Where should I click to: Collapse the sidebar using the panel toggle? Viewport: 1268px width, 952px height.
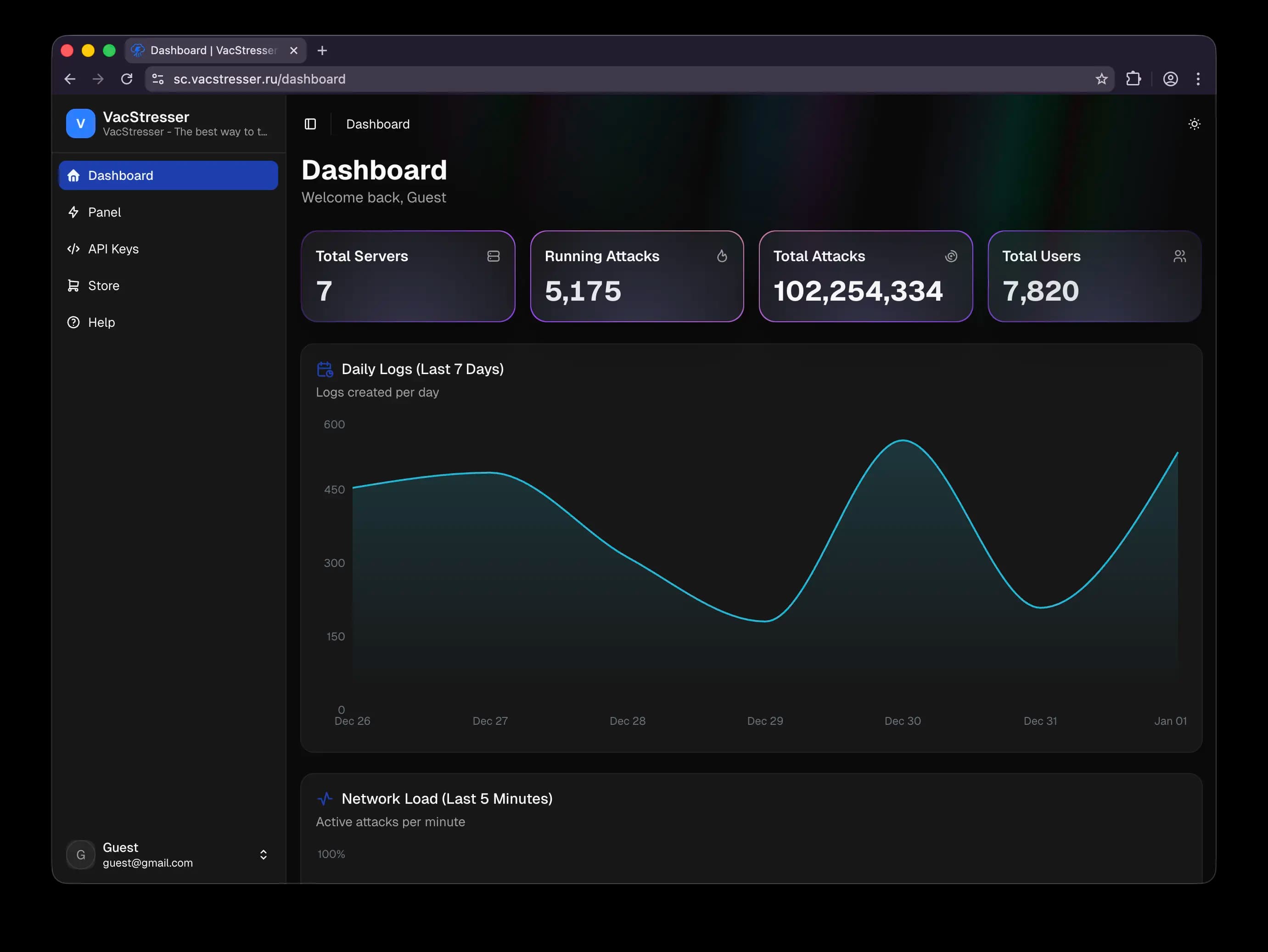[x=310, y=124]
